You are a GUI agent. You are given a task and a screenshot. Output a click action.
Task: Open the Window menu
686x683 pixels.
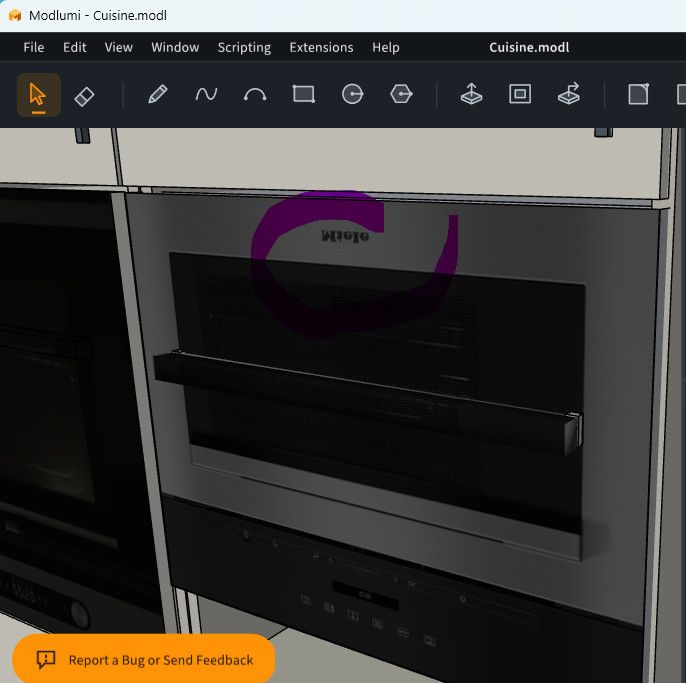(x=175, y=47)
